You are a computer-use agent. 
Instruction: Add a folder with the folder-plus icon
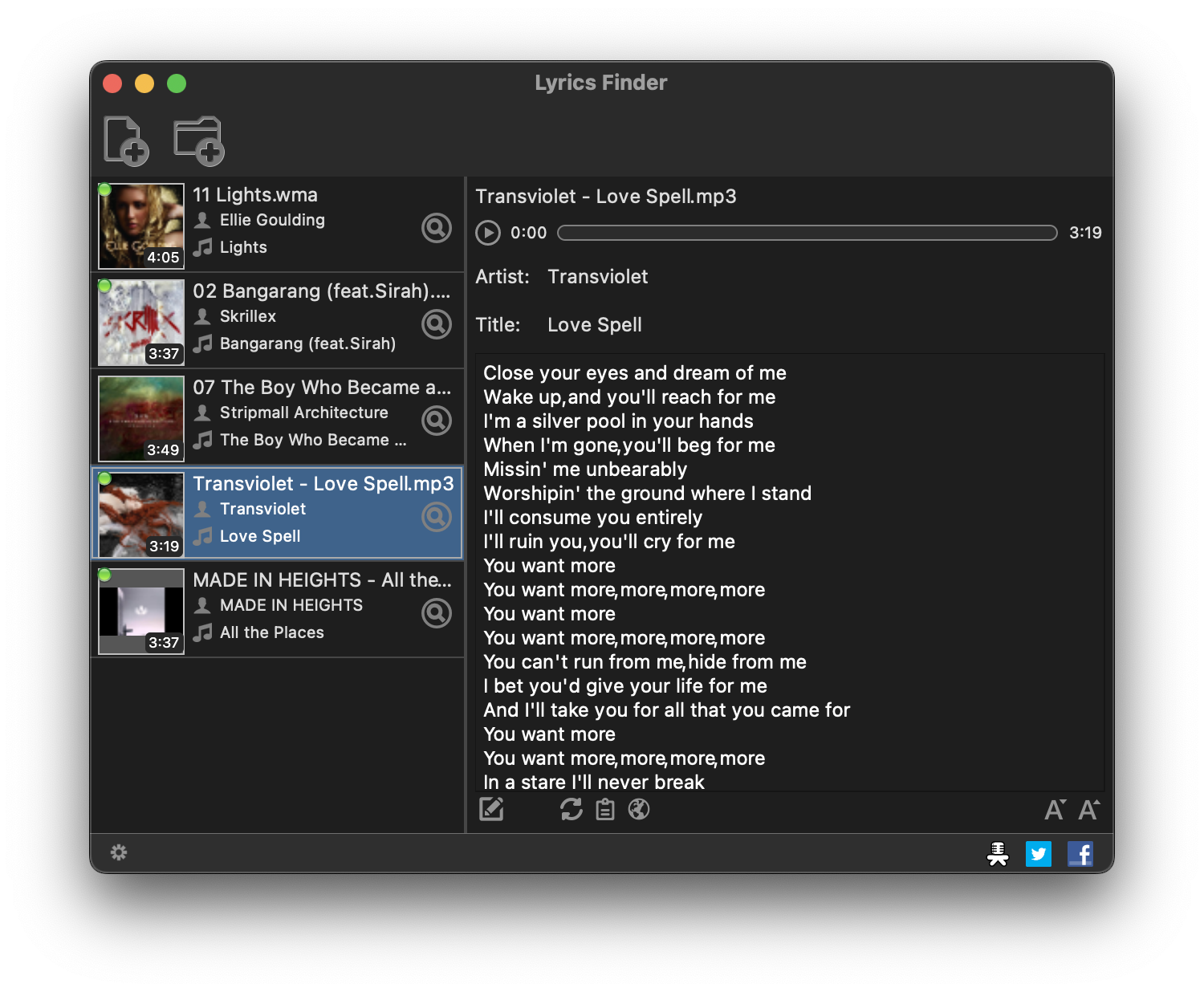pos(198,141)
